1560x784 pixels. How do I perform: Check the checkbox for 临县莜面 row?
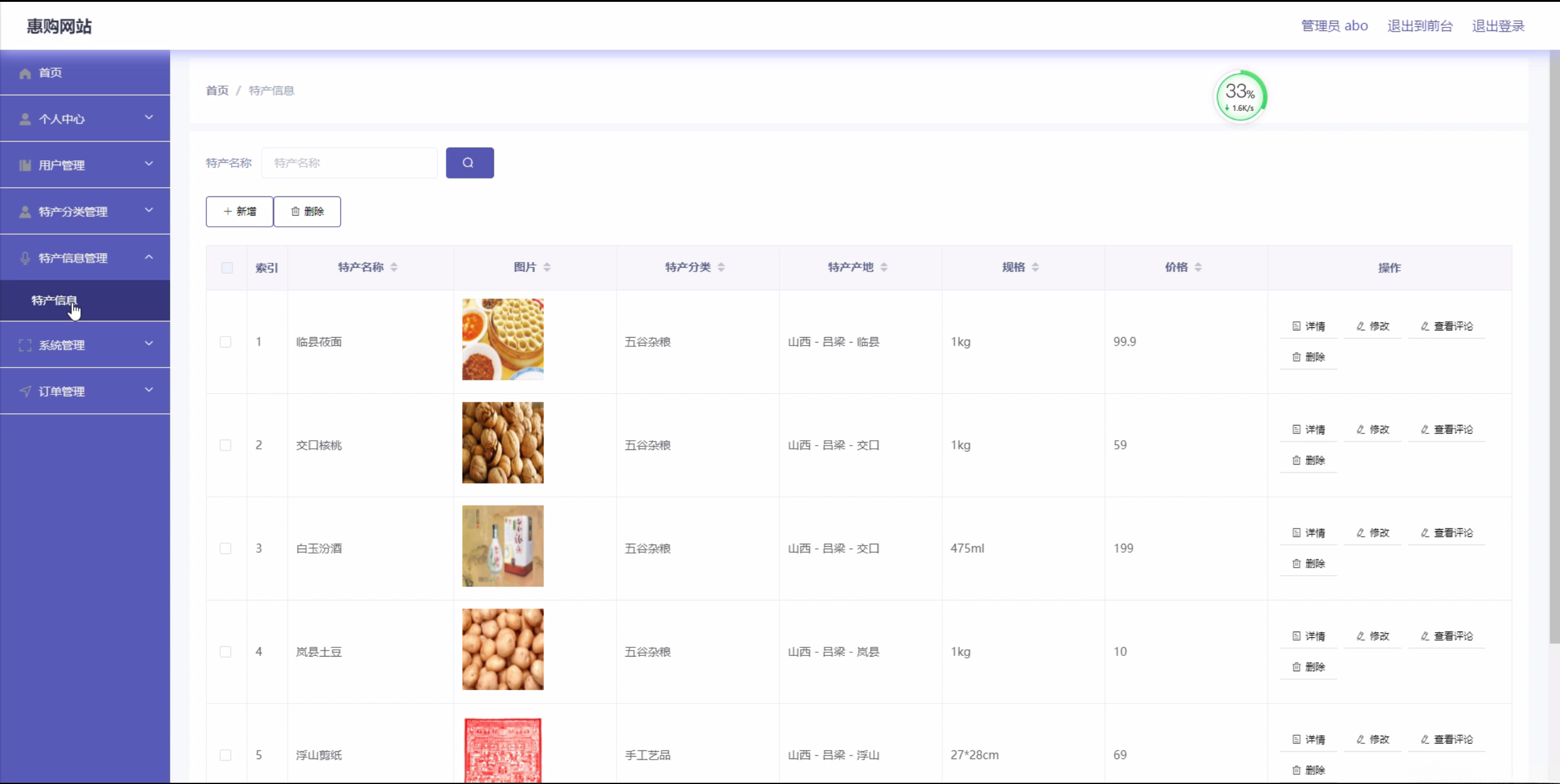tap(226, 342)
